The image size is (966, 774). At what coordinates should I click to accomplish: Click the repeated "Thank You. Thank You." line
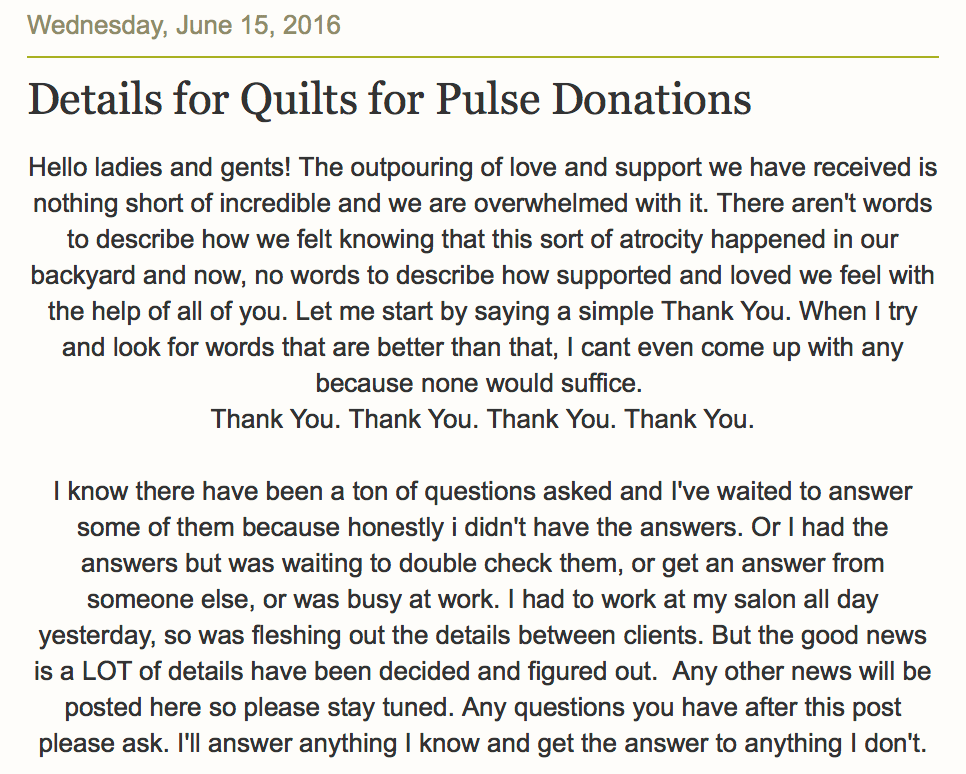[482, 419]
